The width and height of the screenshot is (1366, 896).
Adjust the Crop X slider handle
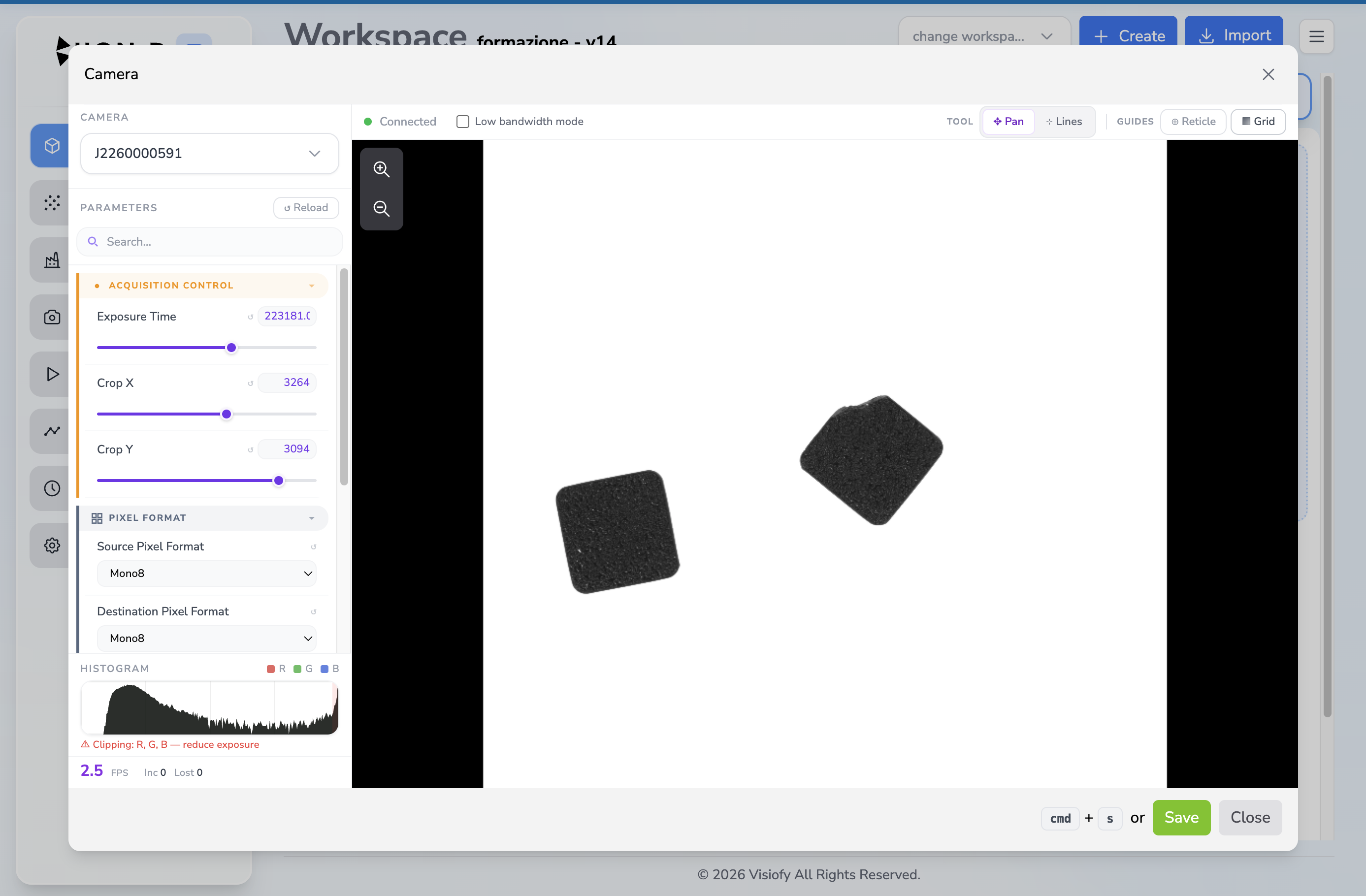[227, 415]
